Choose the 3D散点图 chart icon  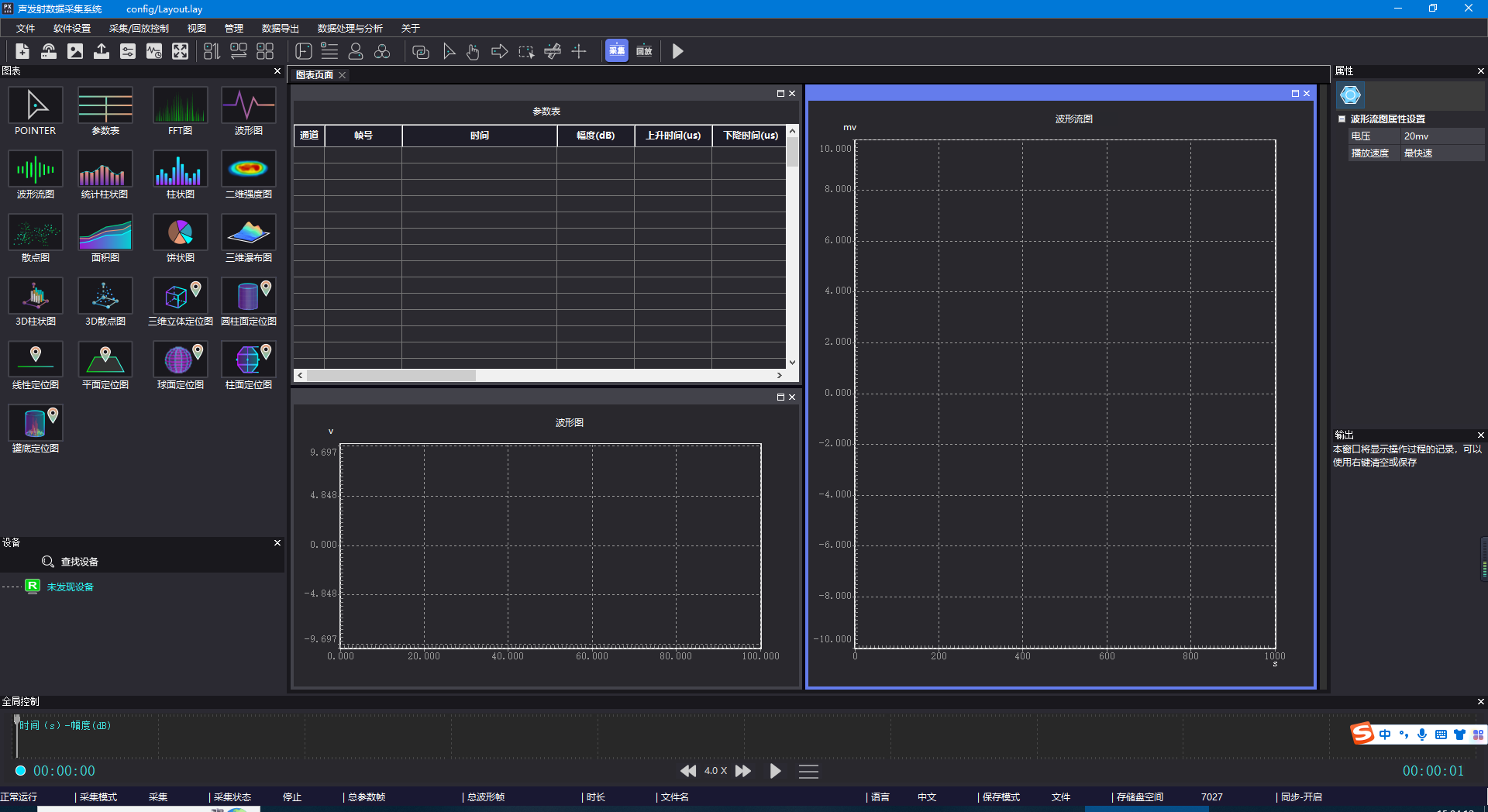(x=105, y=297)
